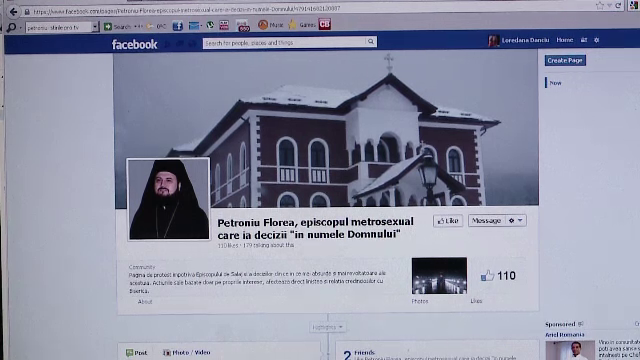
Task: Expand the toolbar search box dropdown arrow
Action: point(95,27)
